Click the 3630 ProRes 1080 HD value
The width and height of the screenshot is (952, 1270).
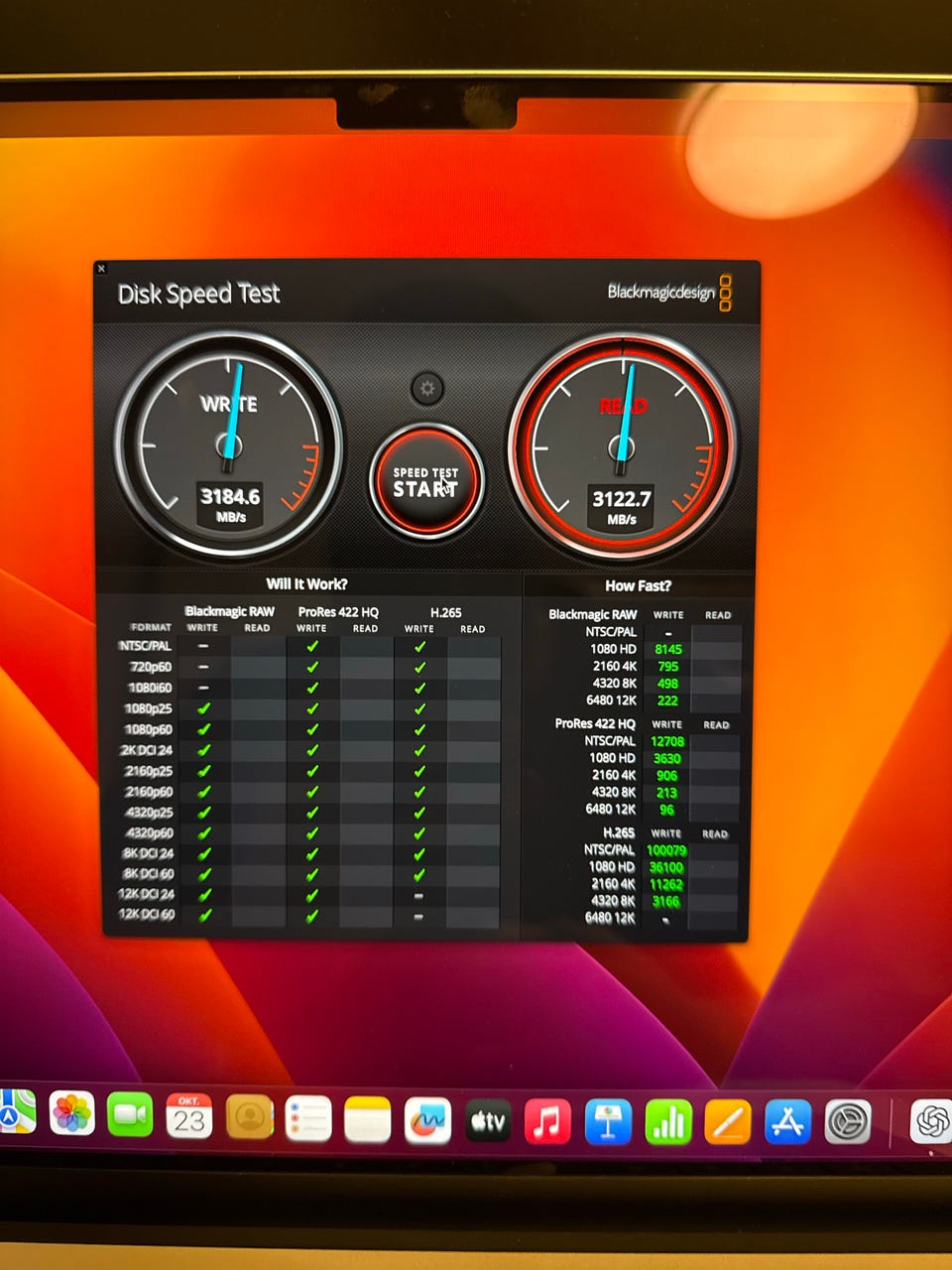tap(666, 758)
